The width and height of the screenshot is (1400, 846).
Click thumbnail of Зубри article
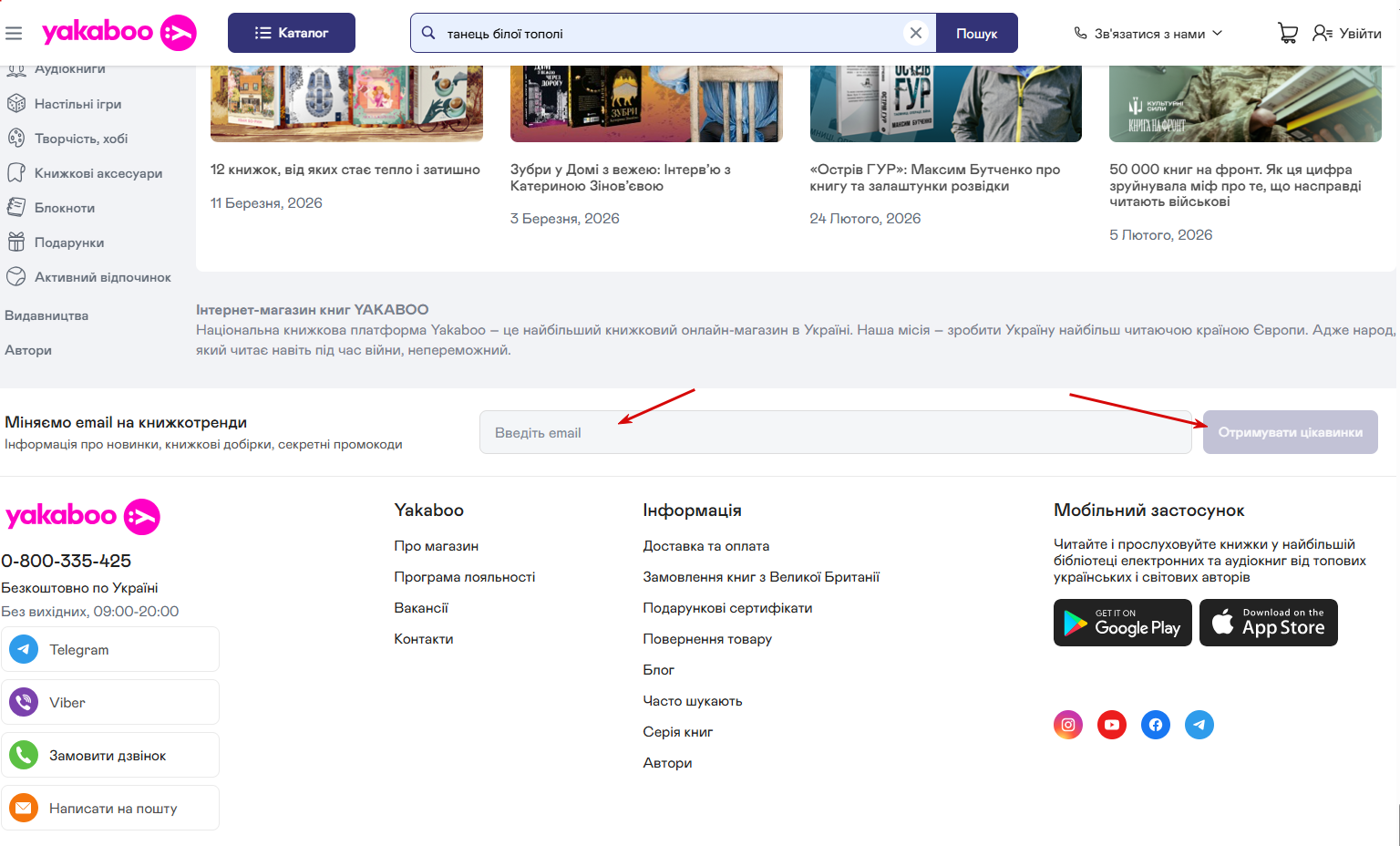pos(646,103)
